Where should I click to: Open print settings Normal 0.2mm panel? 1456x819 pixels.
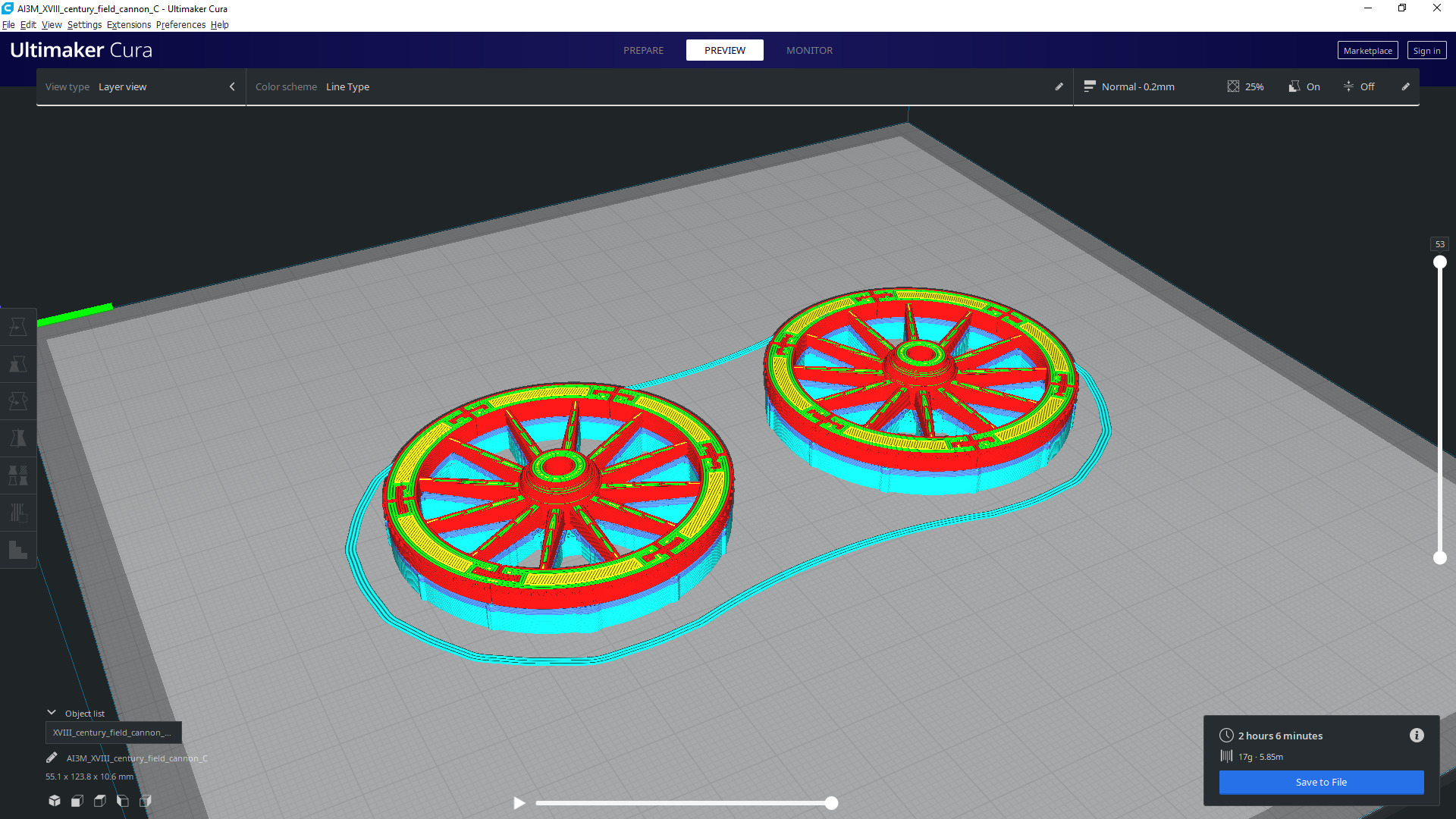click(1137, 86)
